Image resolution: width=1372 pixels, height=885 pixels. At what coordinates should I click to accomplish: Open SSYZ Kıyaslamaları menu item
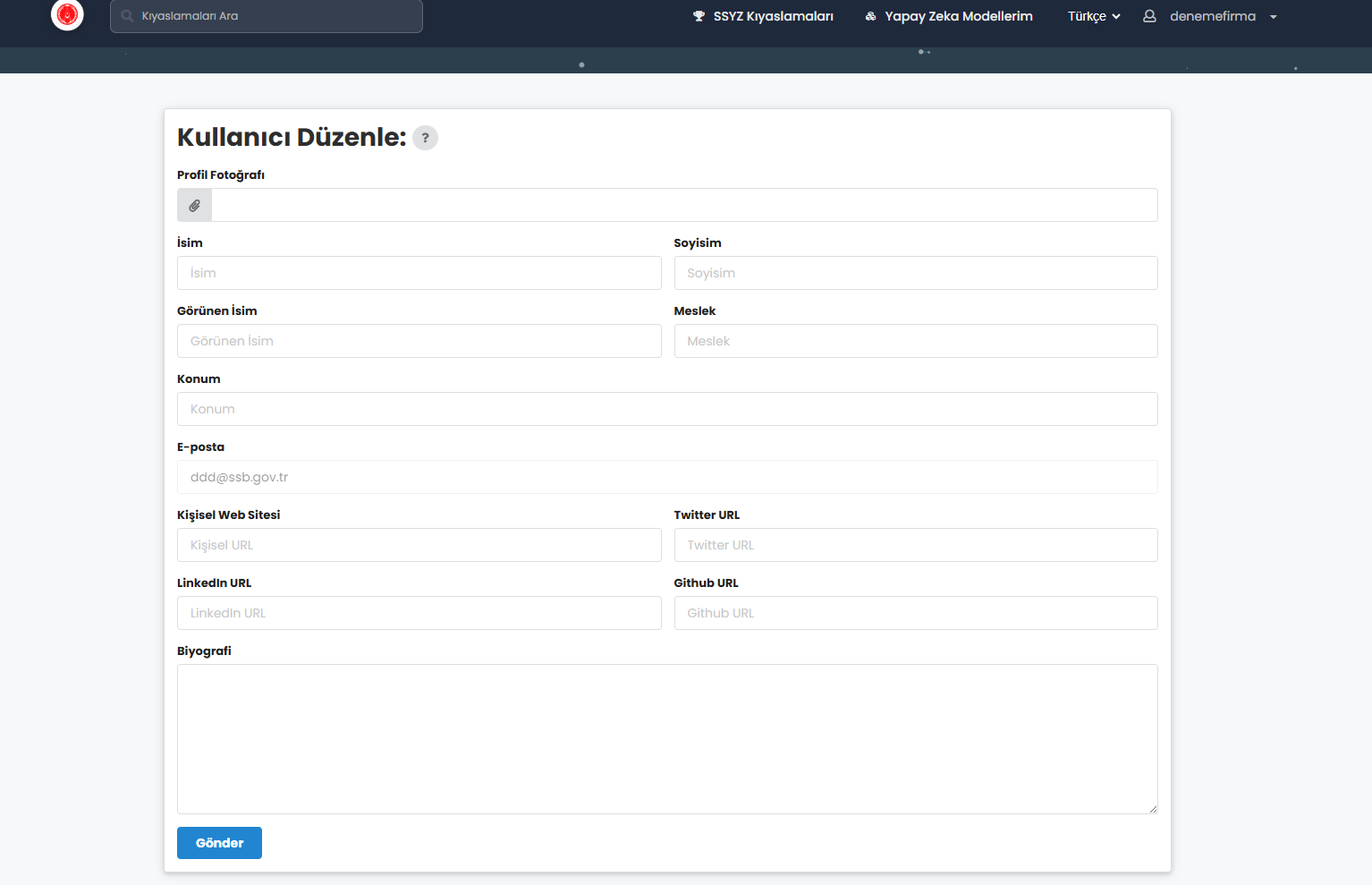[763, 16]
